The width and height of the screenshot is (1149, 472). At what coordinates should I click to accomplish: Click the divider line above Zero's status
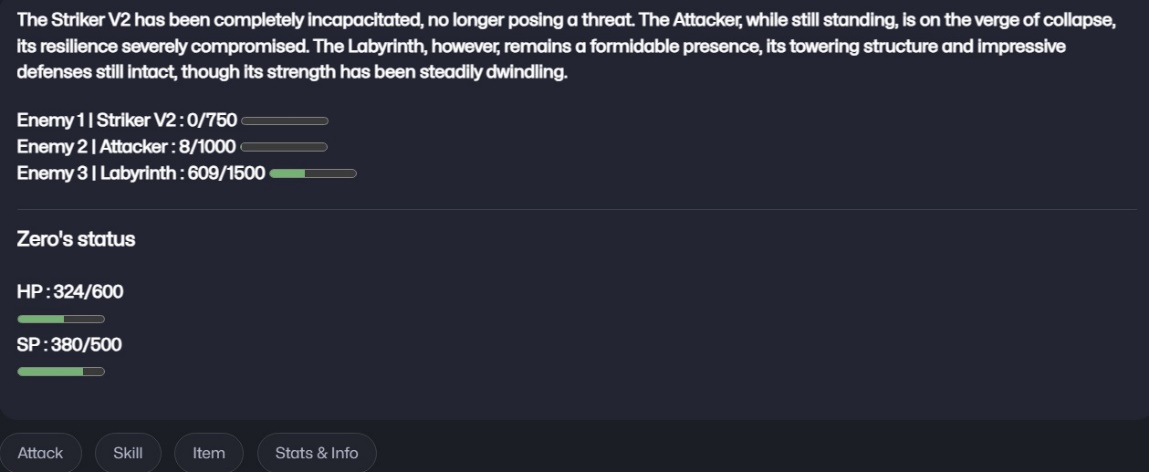tap(577, 210)
